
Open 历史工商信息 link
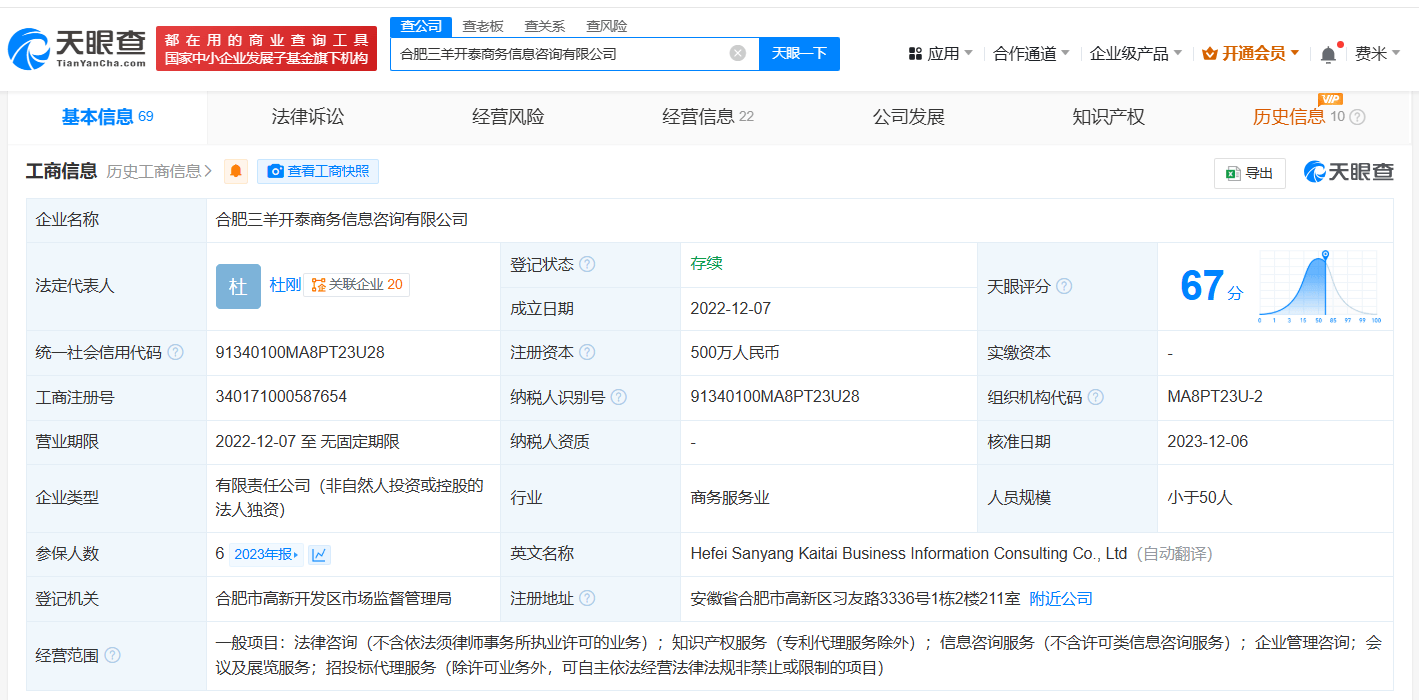[159, 171]
